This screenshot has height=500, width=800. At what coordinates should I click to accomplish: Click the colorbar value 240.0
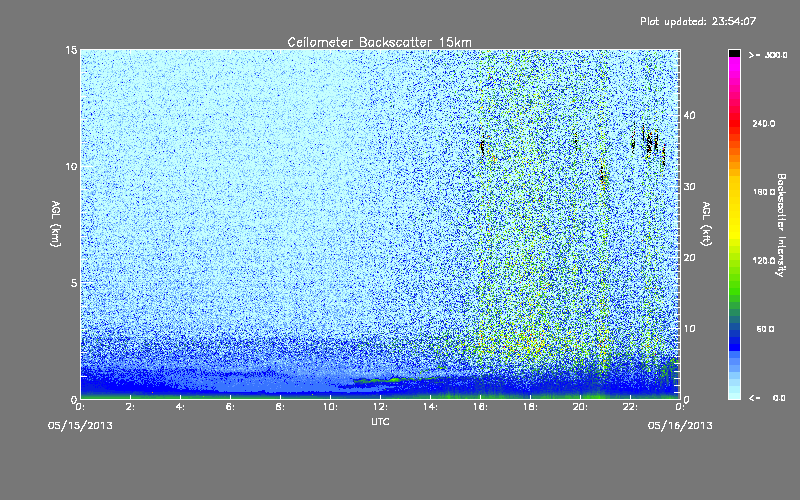tap(764, 123)
